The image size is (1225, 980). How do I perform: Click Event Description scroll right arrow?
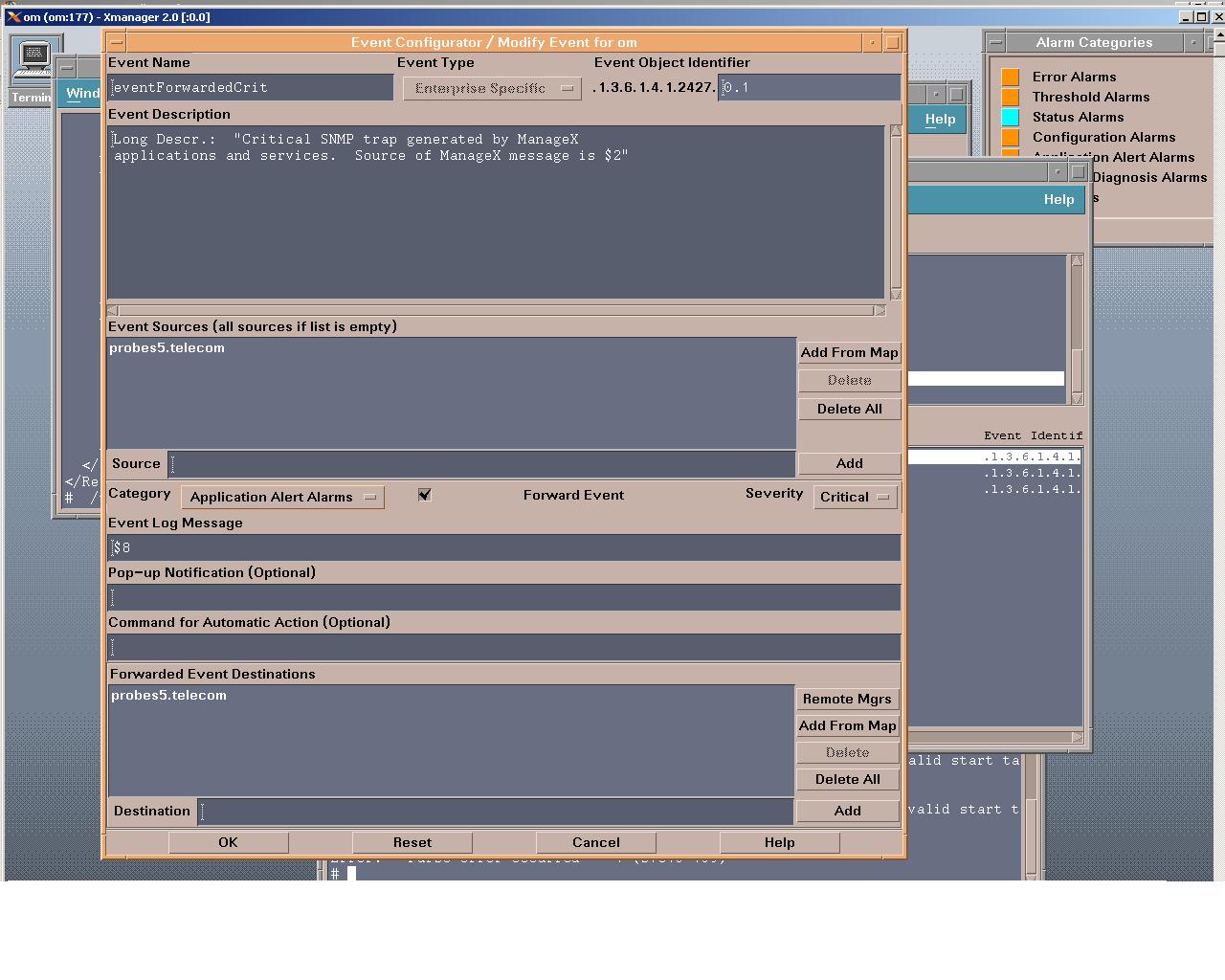coord(880,310)
